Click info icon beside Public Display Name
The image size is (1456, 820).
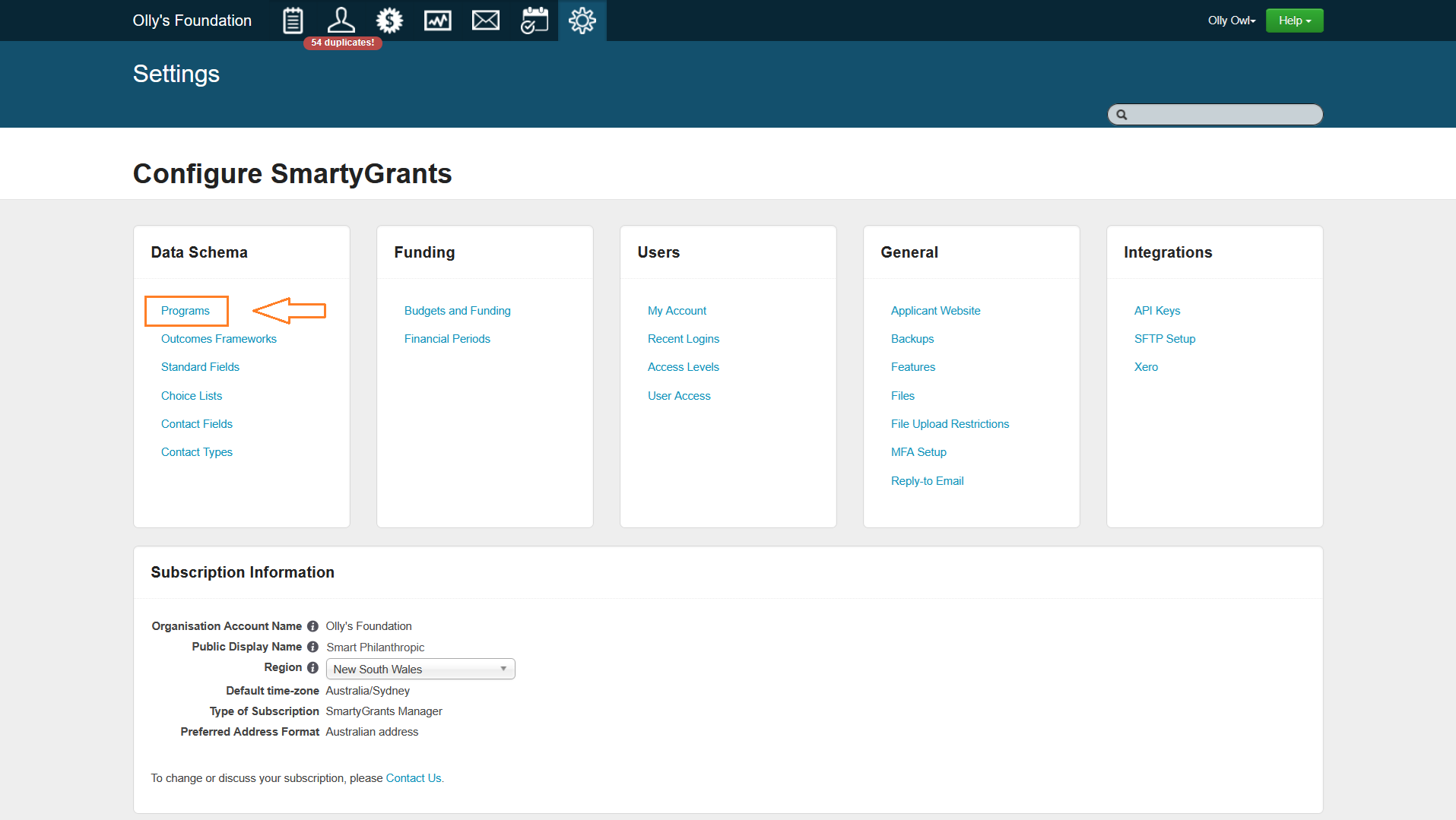pos(312,647)
